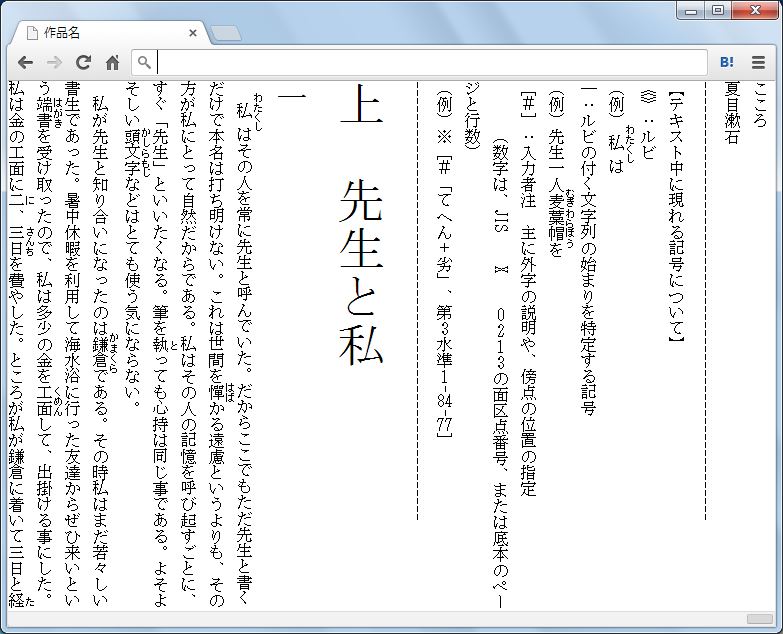Click the line (例) 先生一人麦藁帽を

(556, 174)
